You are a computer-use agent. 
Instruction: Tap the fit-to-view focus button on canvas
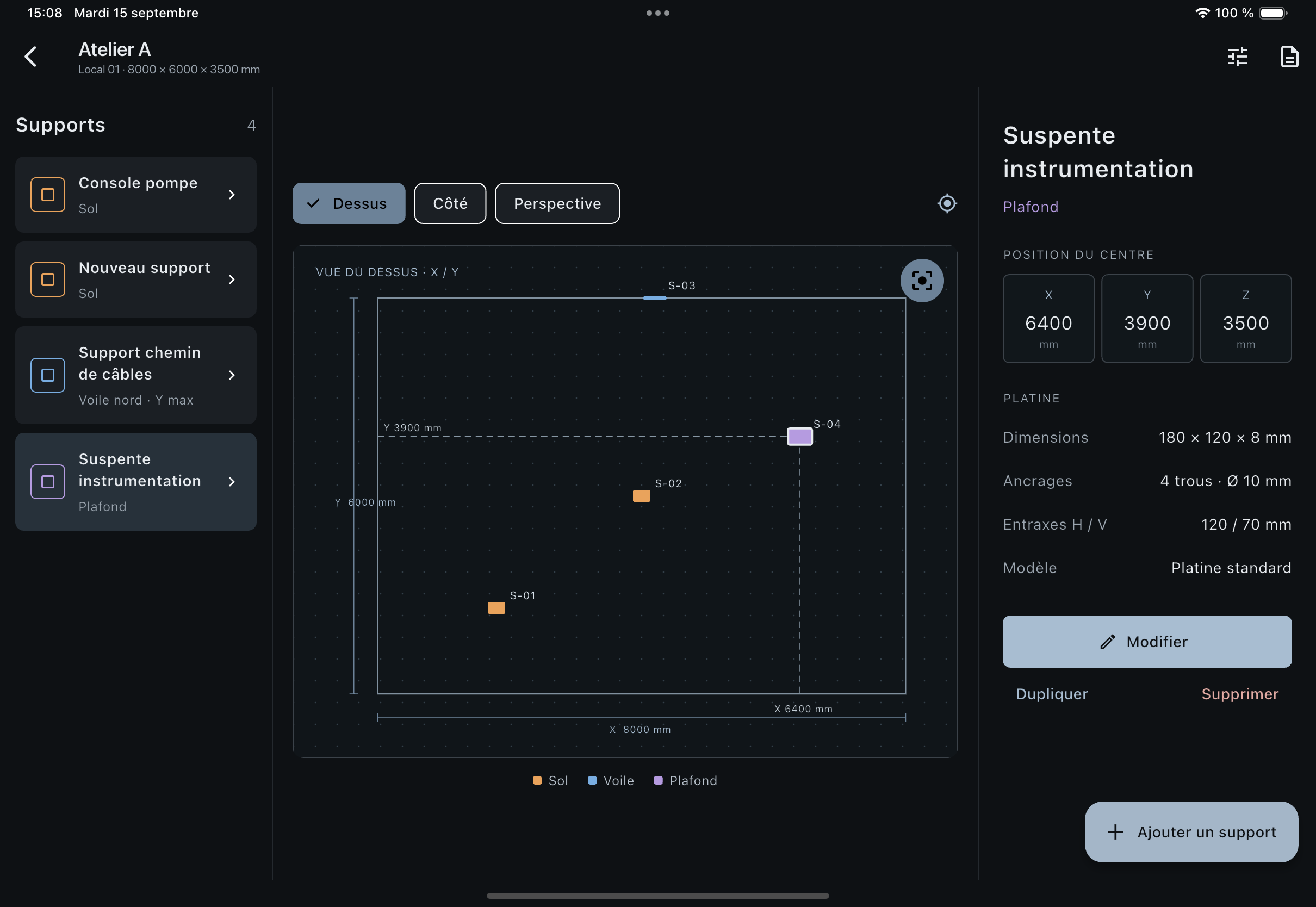pyautogui.click(x=922, y=281)
